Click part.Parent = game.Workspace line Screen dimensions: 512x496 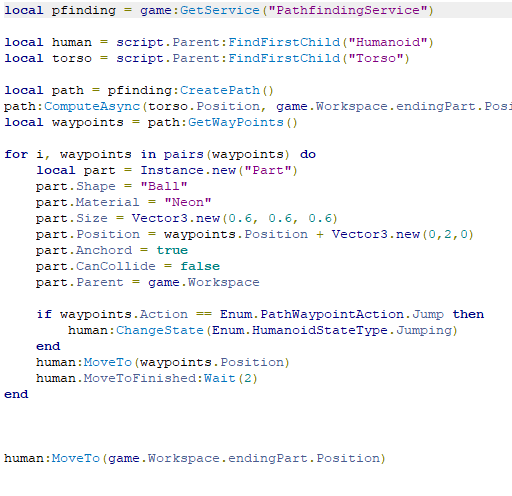coord(148,282)
